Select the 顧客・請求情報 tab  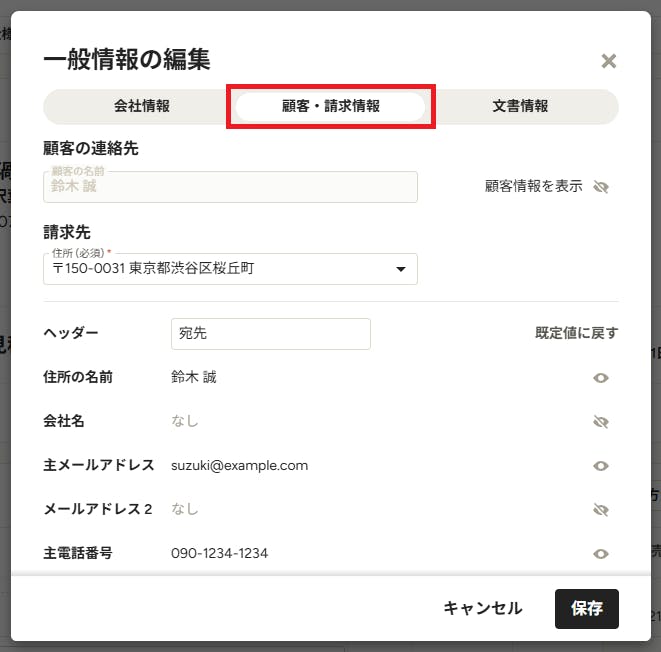(x=330, y=106)
